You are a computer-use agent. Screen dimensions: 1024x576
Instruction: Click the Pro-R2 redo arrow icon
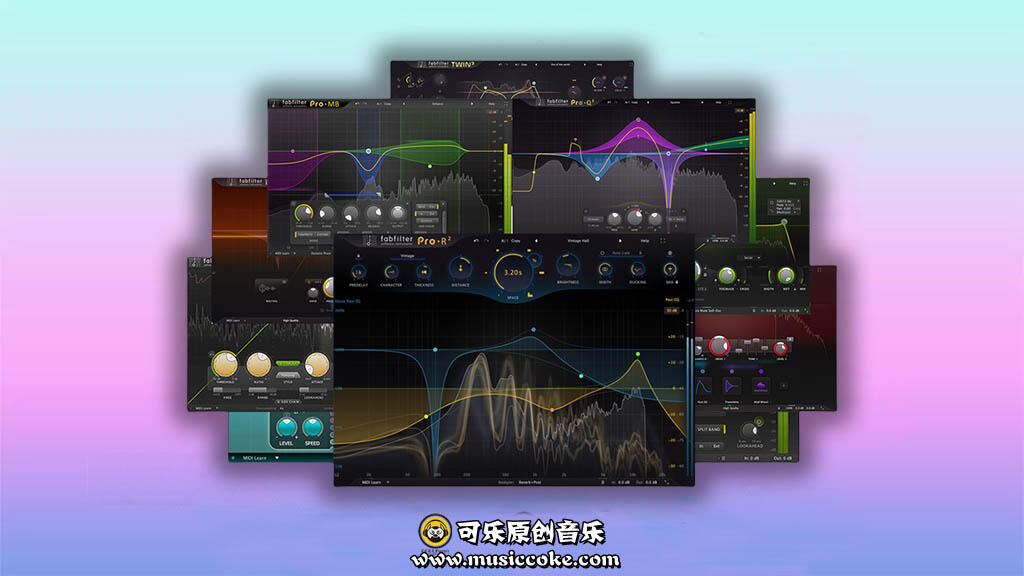click(x=487, y=241)
